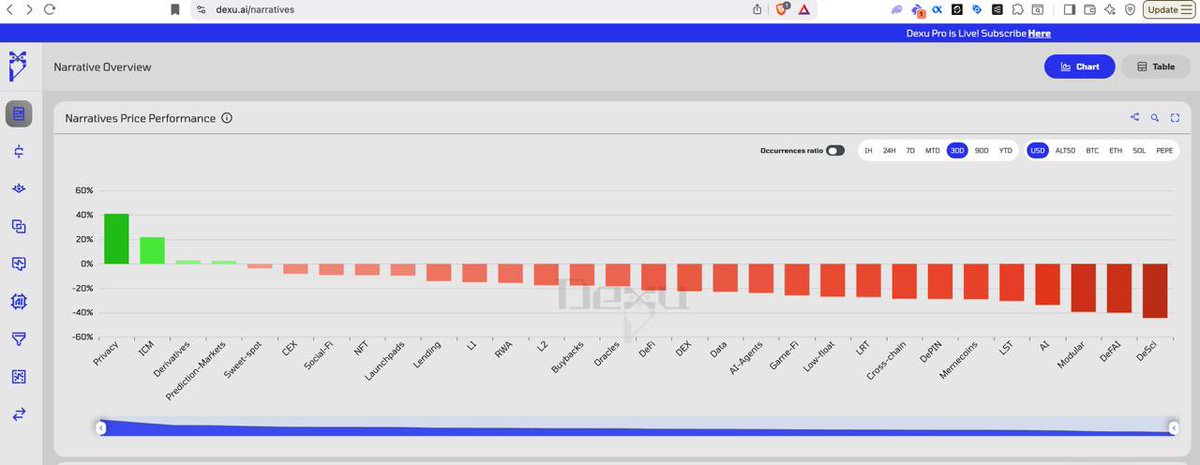
Task: Select the 24H timeframe option
Action: point(889,151)
